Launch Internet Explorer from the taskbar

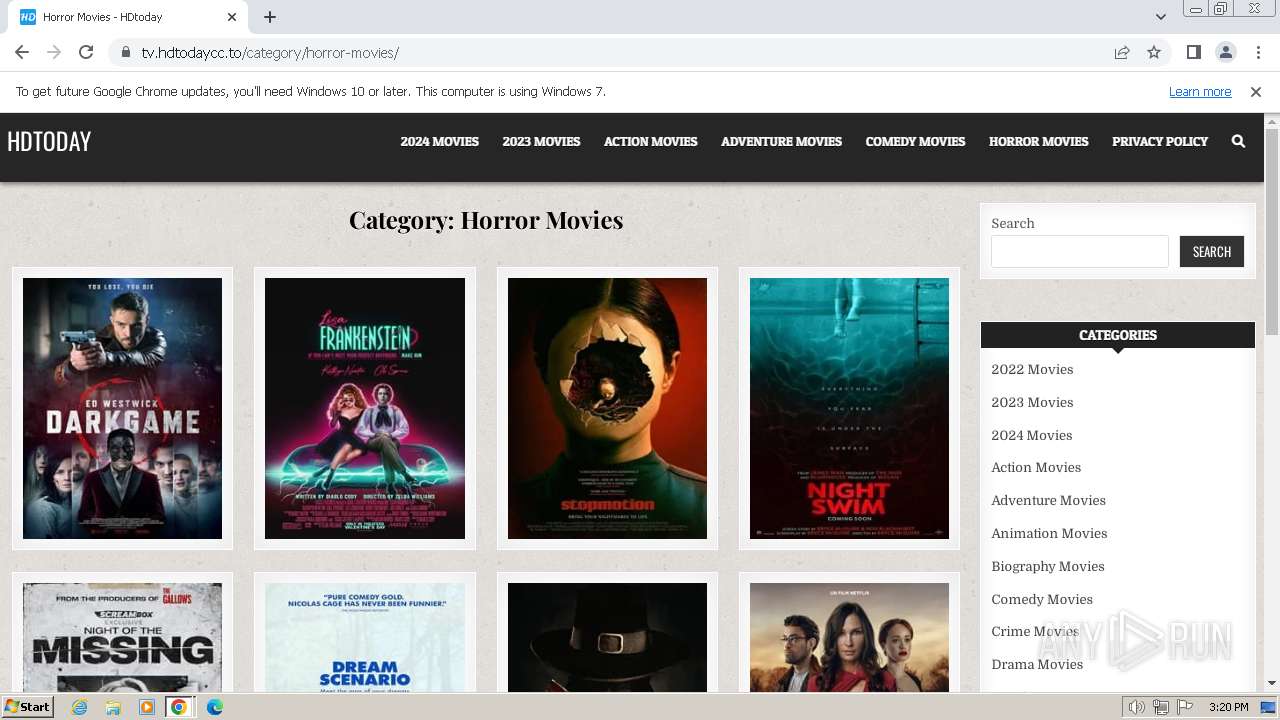pos(79,707)
